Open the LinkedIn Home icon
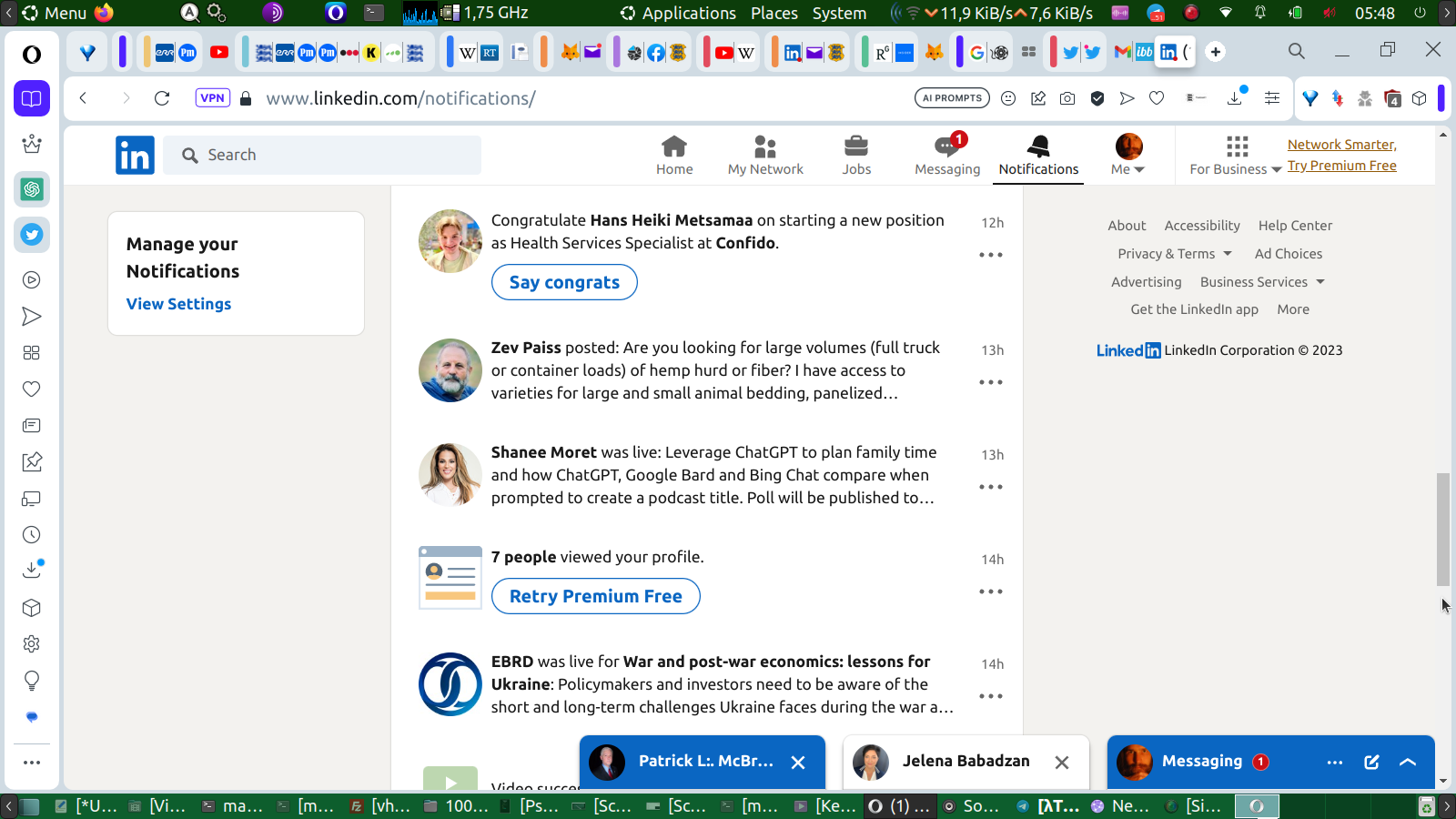The height and width of the screenshot is (819, 1456). point(674,156)
